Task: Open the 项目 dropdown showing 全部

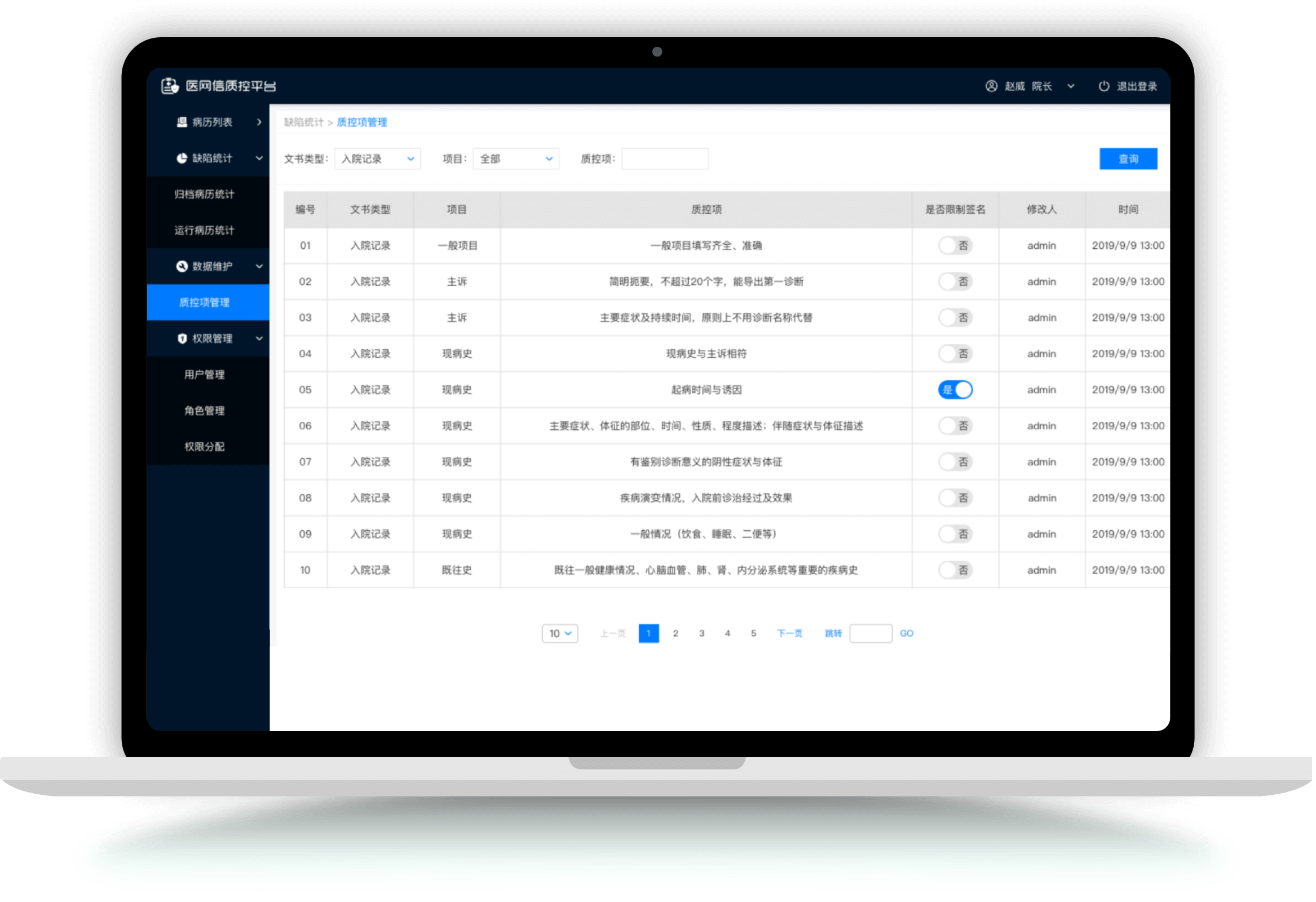Action: coord(517,159)
